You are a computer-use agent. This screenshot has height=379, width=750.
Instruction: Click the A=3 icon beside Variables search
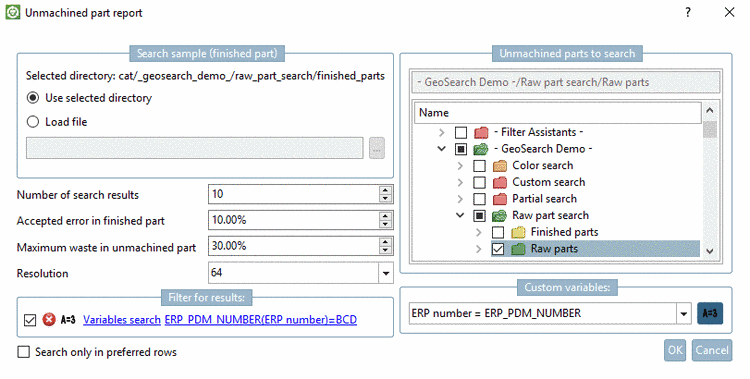click(x=68, y=319)
